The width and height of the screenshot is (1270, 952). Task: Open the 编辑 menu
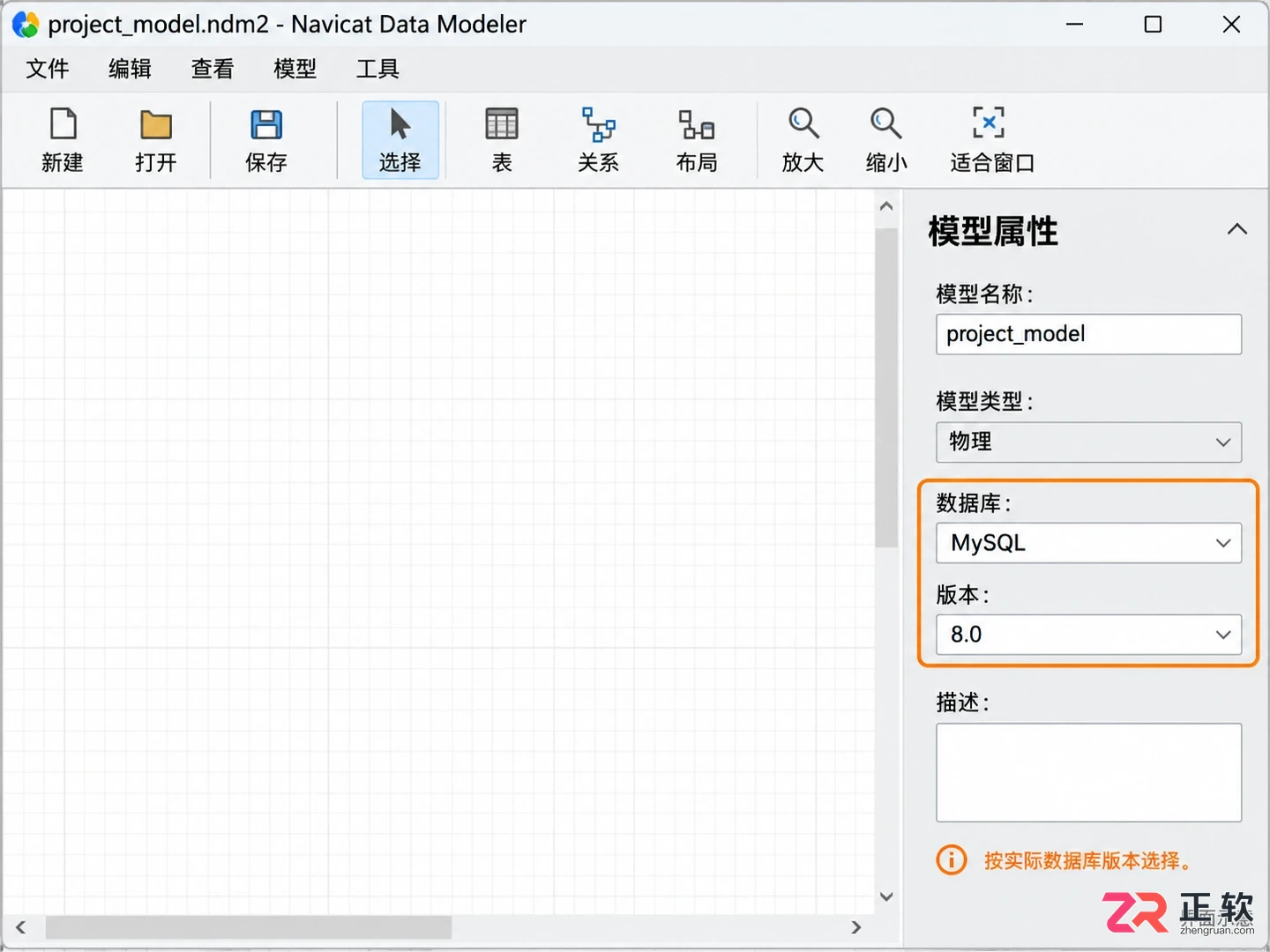[x=131, y=69]
